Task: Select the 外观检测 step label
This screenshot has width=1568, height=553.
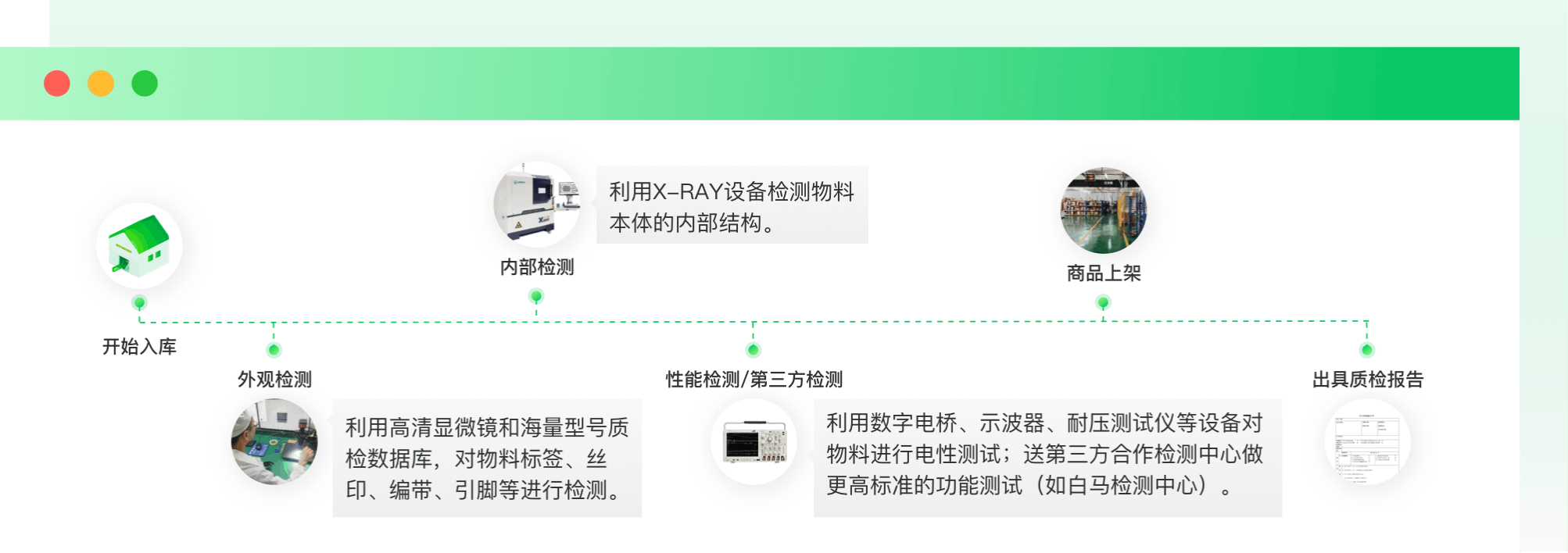Action: pos(274,380)
